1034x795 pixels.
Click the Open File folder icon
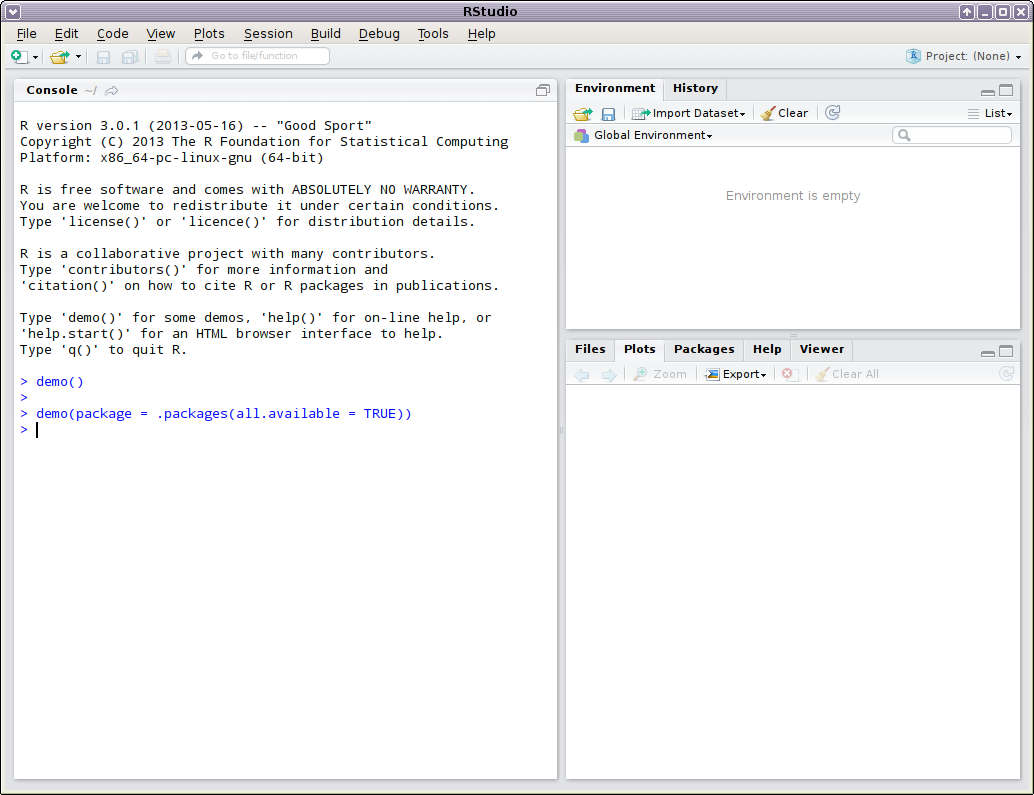tap(60, 57)
